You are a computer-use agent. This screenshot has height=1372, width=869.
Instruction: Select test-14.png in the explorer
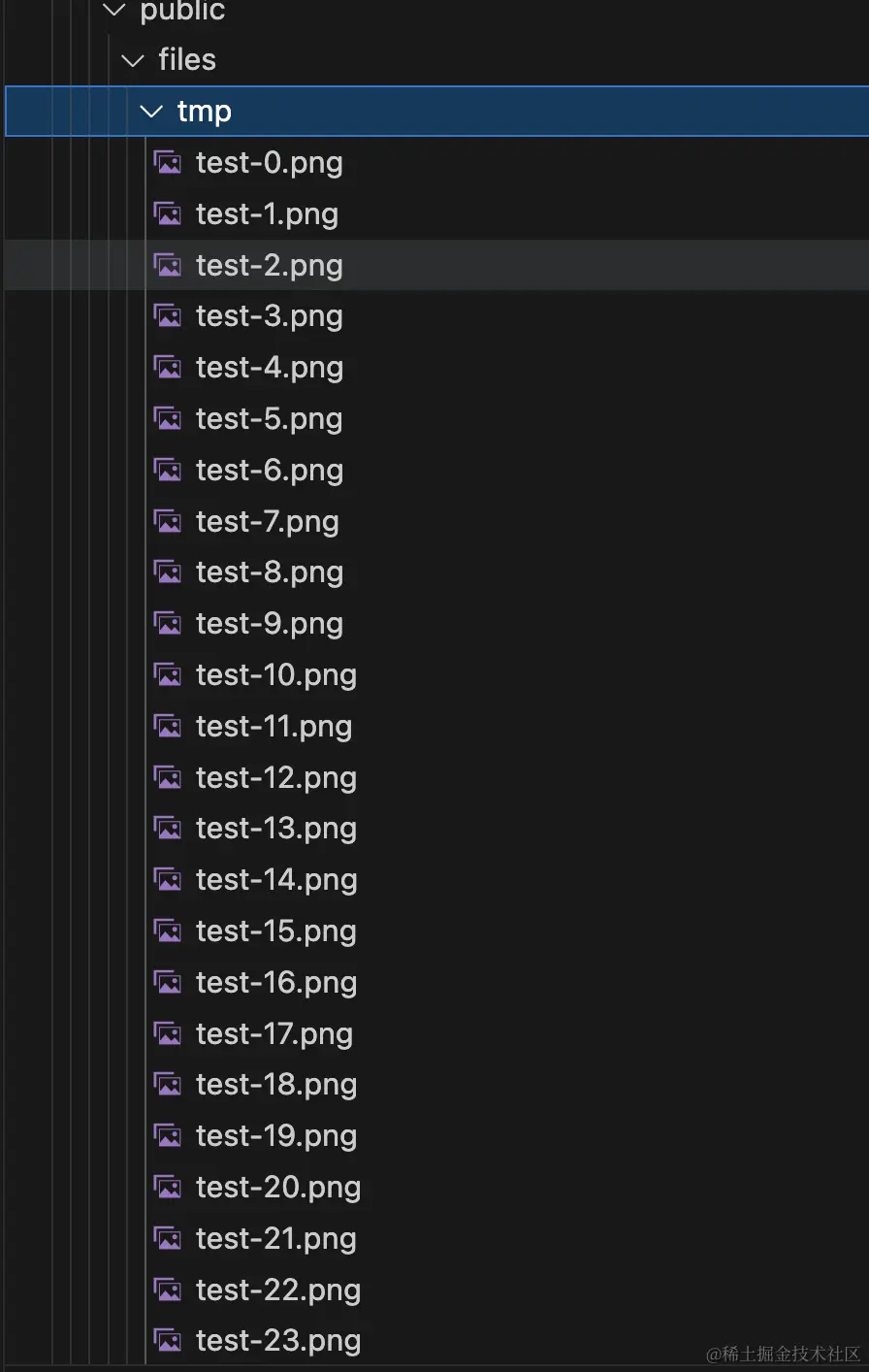276,879
